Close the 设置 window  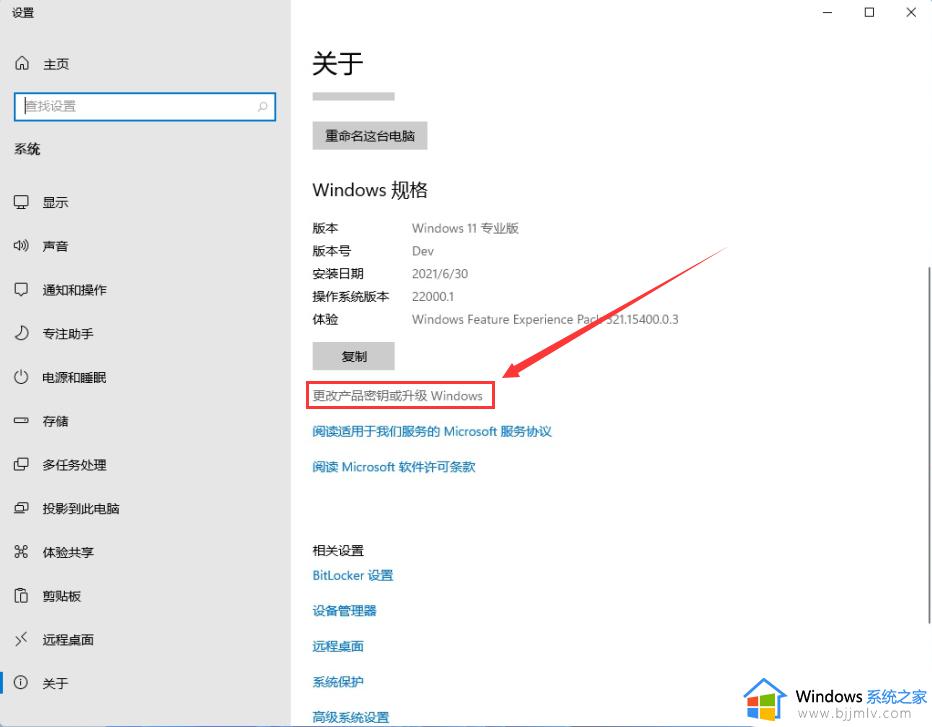click(x=911, y=12)
